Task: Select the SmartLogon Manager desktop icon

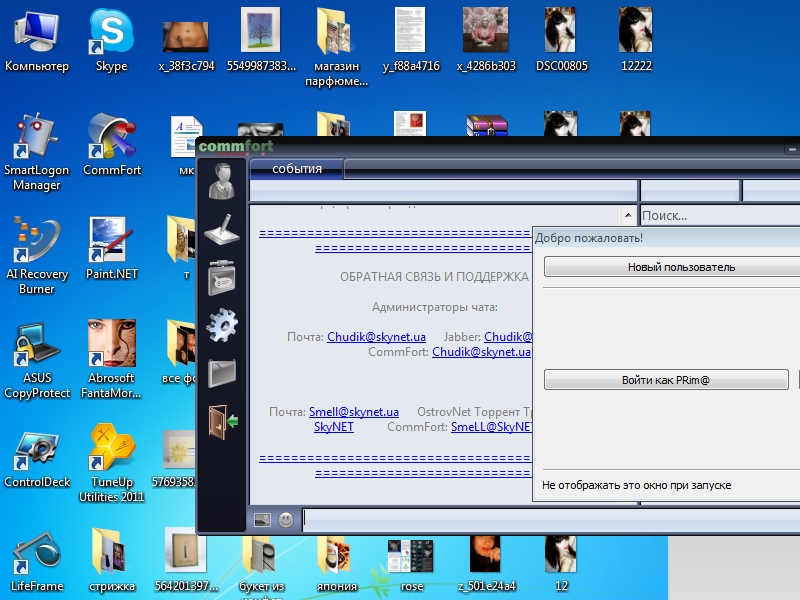Action: click(x=37, y=152)
